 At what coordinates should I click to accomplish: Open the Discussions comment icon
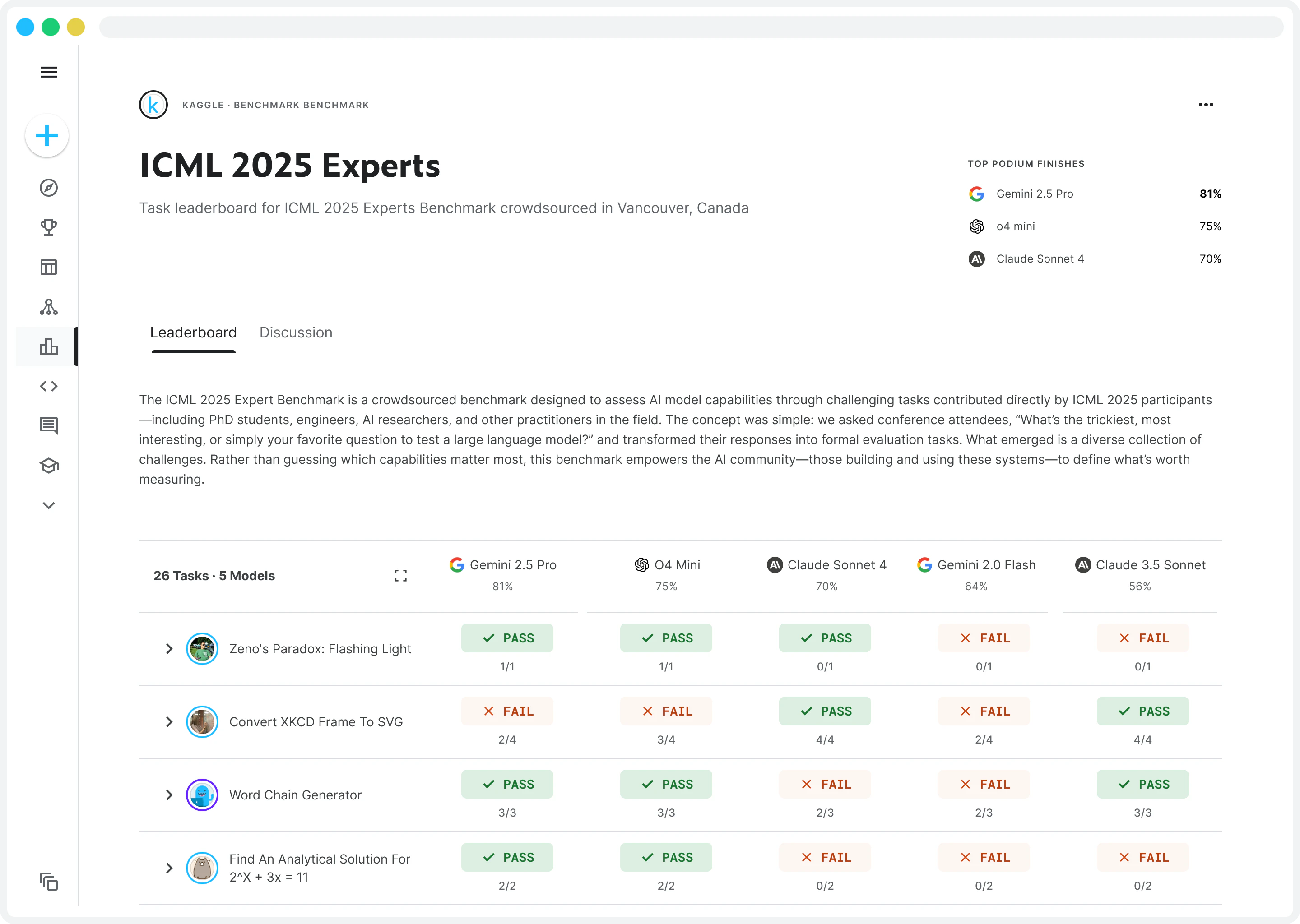pyautogui.click(x=48, y=425)
